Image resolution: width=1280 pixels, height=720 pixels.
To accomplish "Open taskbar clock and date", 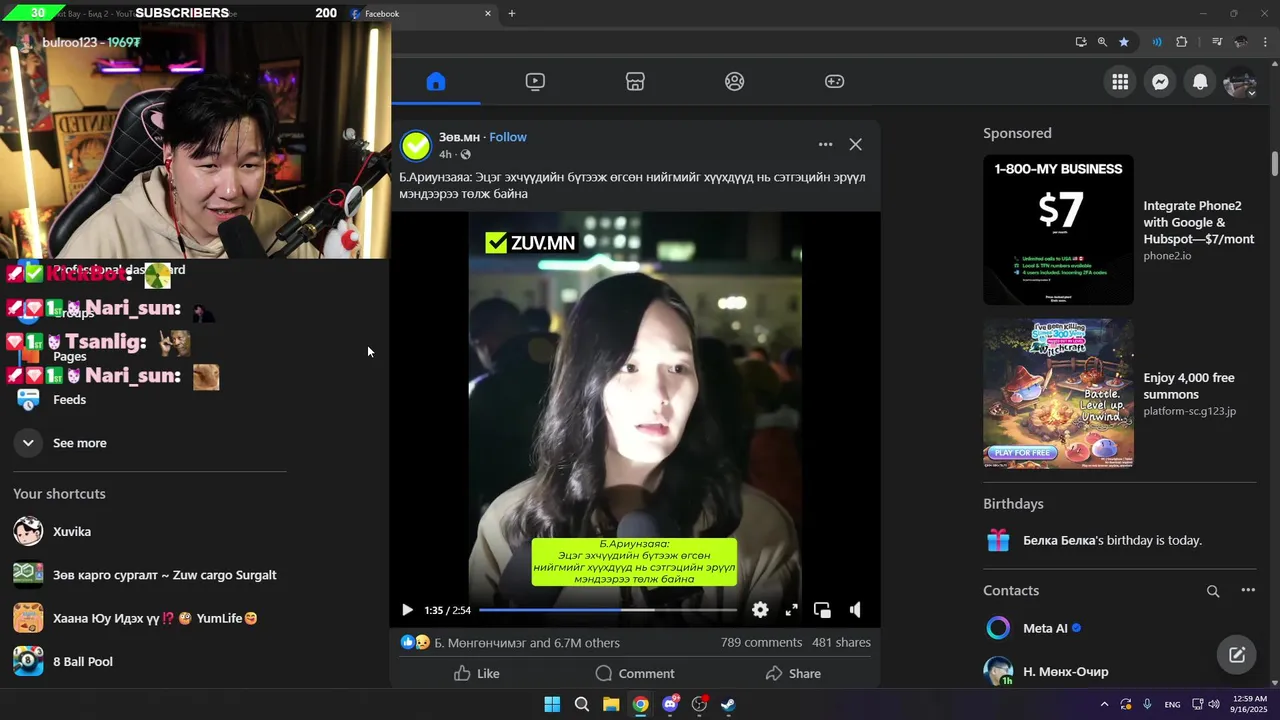I will tap(1250, 704).
